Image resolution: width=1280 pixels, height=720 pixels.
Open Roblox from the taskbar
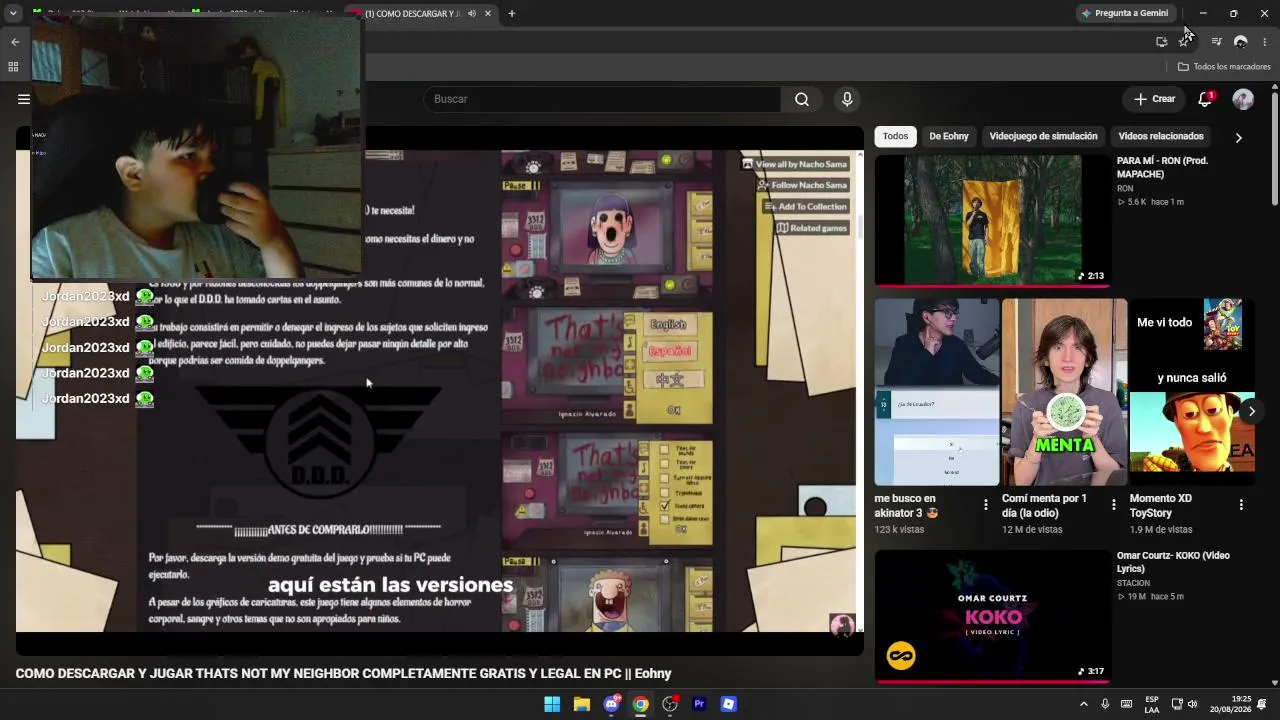tap(729, 704)
